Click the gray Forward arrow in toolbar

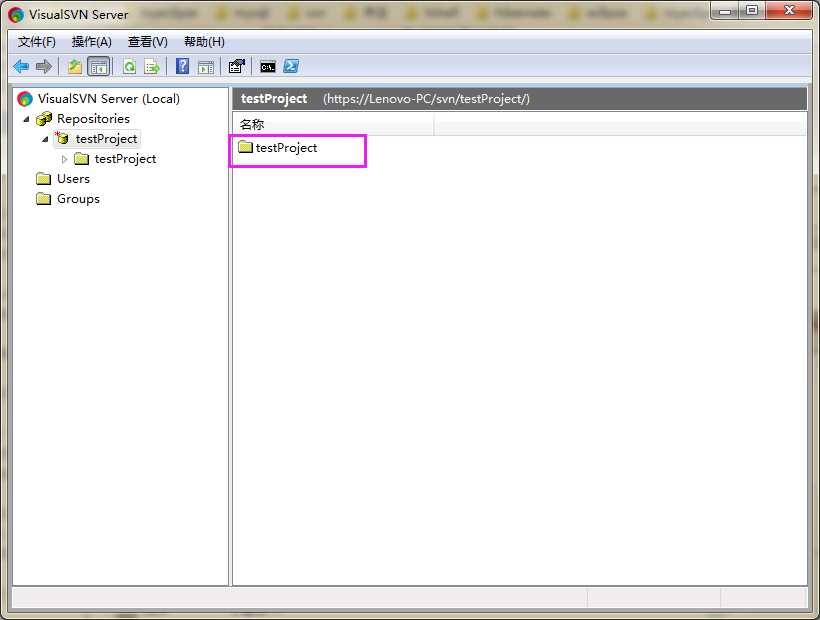(x=44, y=66)
